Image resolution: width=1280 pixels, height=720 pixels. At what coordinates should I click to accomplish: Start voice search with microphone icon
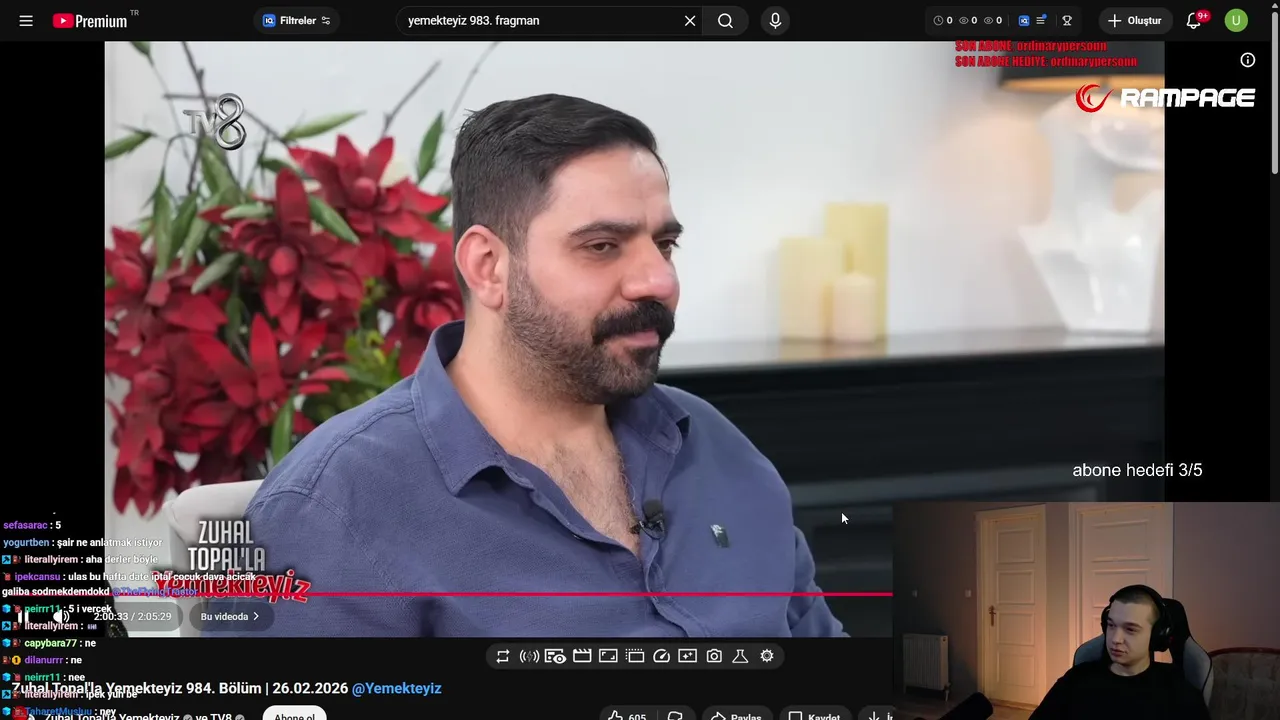click(775, 20)
